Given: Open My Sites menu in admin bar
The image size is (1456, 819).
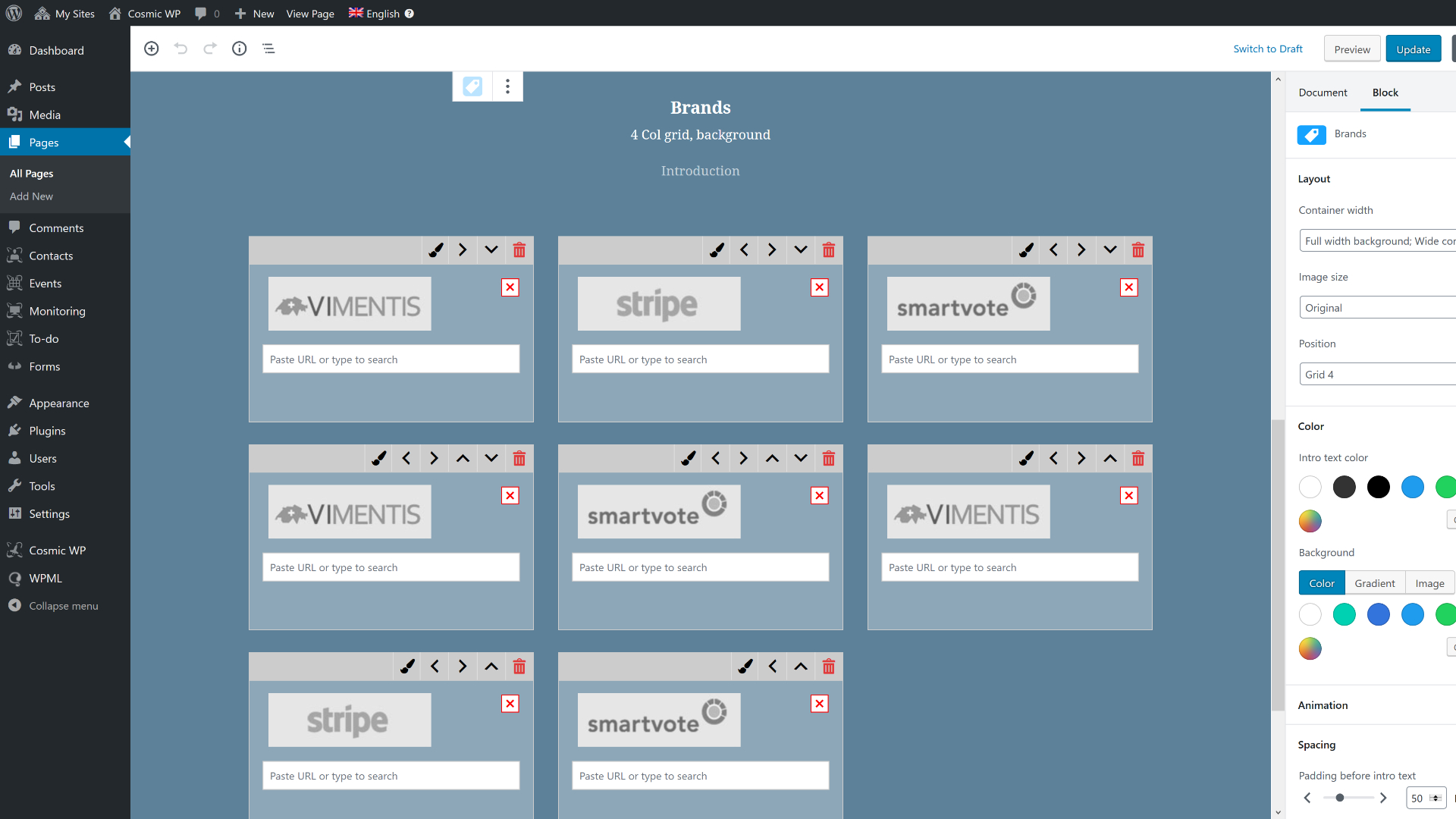Looking at the screenshot, I should point(65,14).
